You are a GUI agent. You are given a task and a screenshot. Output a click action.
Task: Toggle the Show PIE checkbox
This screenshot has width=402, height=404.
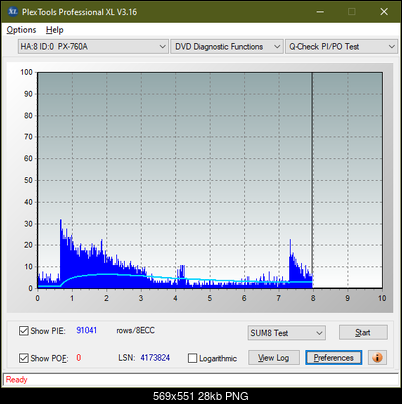[24, 331]
